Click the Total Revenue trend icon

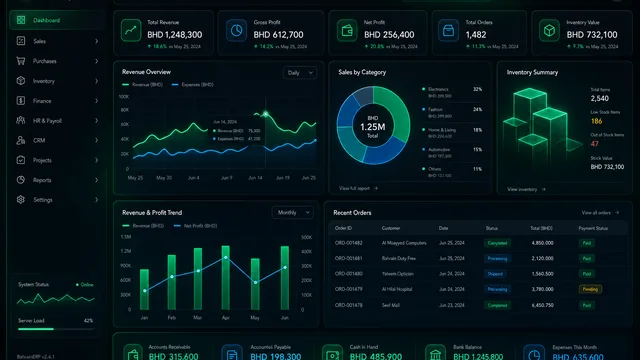pyautogui.click(x=131, y=30)
